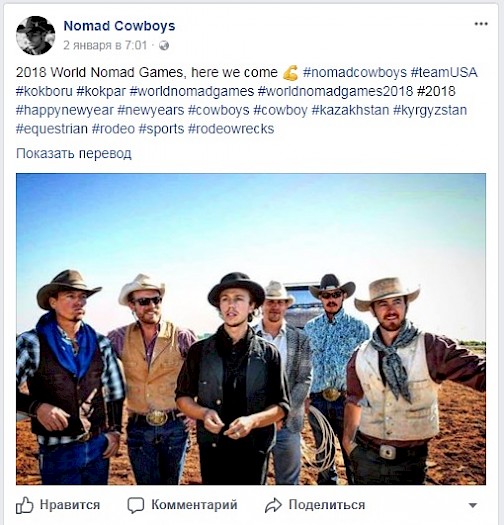This screenshot has width=504, height=525.
Task: Open the #kazakhstan hashtag
Action: point(350,110)
